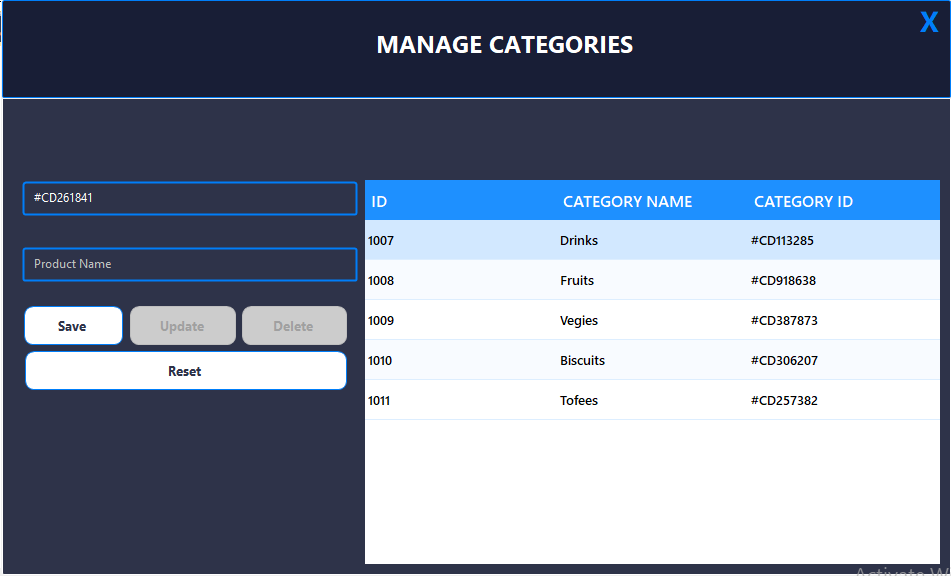Click the Update button

pyautogui.click(x=182, y=325)
